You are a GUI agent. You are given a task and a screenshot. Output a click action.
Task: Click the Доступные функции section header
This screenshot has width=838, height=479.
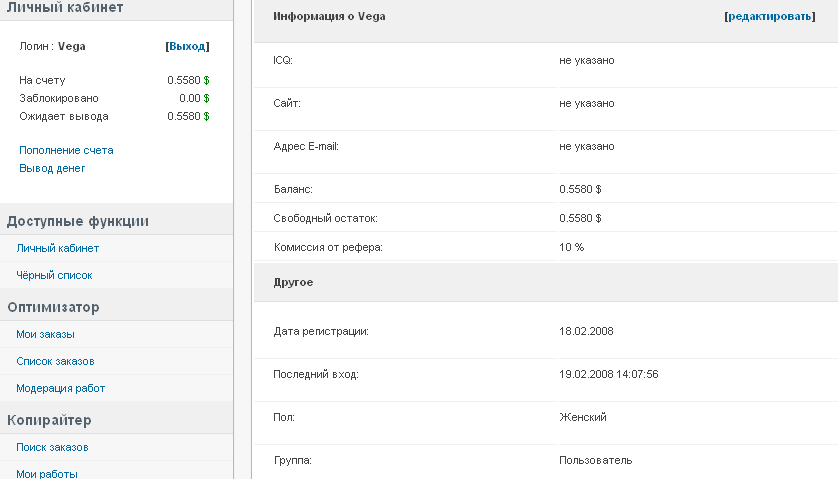tap(78, 221)
